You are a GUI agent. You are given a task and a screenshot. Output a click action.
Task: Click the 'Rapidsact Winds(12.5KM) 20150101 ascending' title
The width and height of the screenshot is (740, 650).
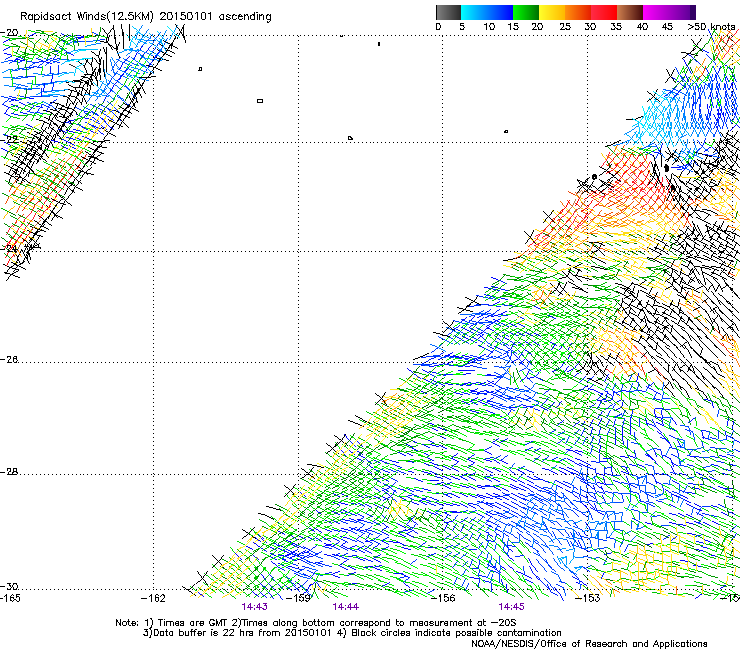(146, 17)
